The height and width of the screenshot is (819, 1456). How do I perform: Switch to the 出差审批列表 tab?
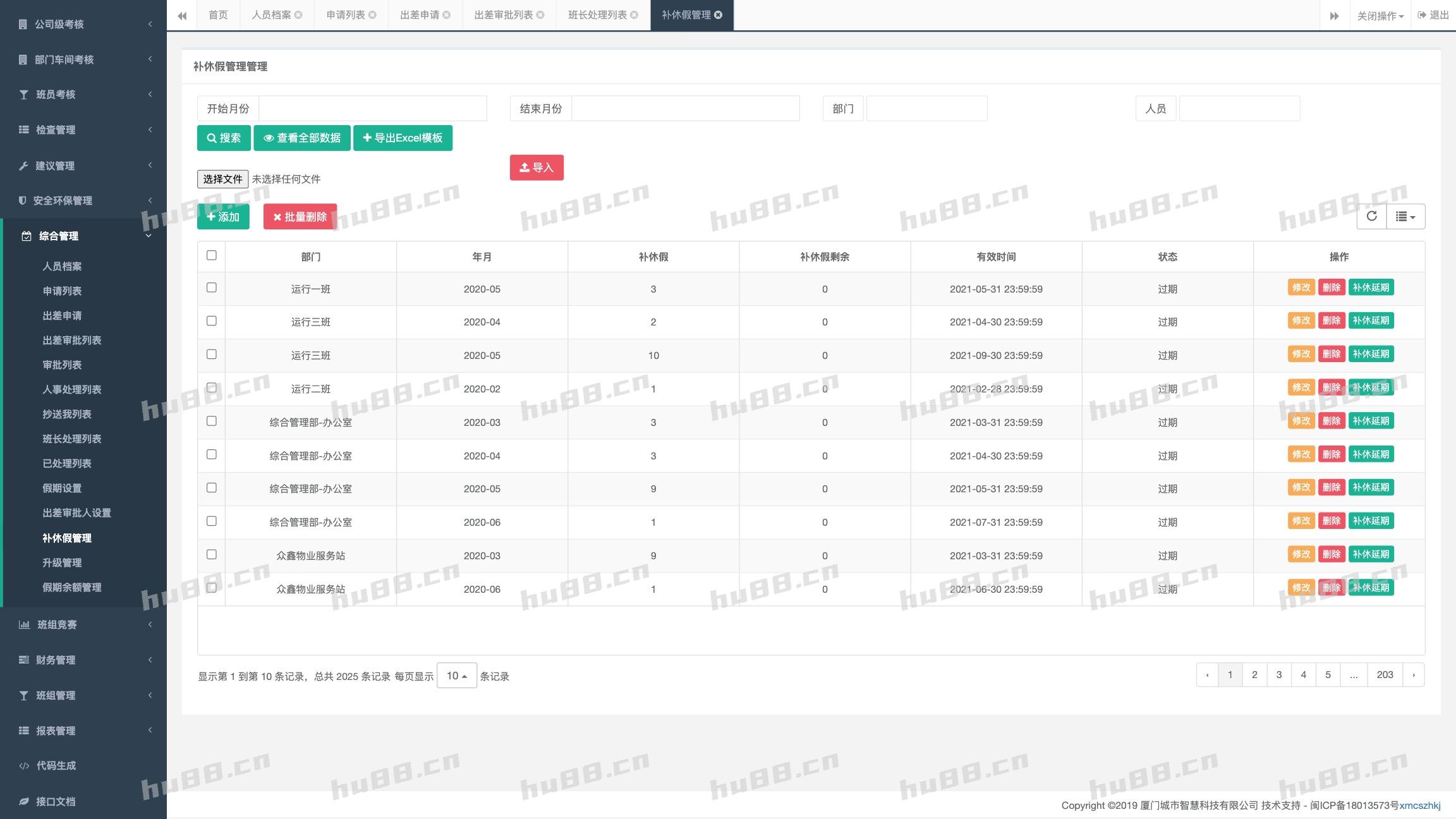(x=503, y=15)
